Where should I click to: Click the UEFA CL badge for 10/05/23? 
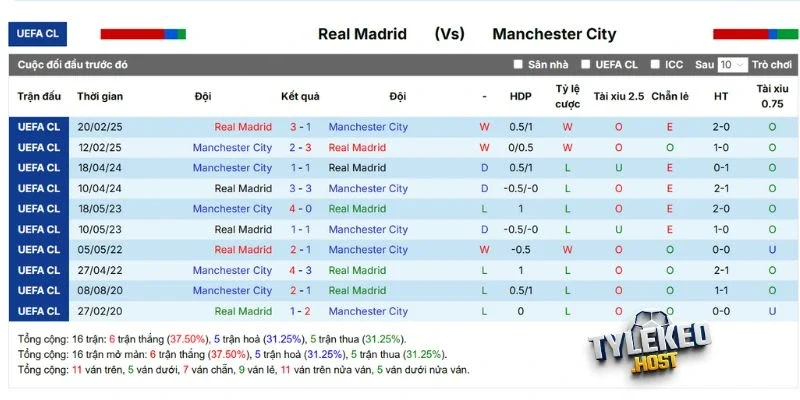tap(38, 229)
